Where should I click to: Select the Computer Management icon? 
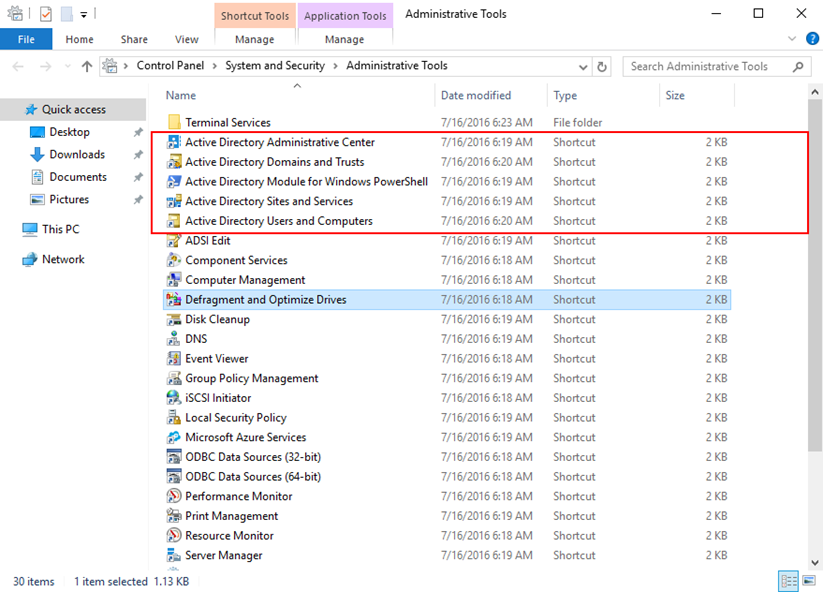174,280
